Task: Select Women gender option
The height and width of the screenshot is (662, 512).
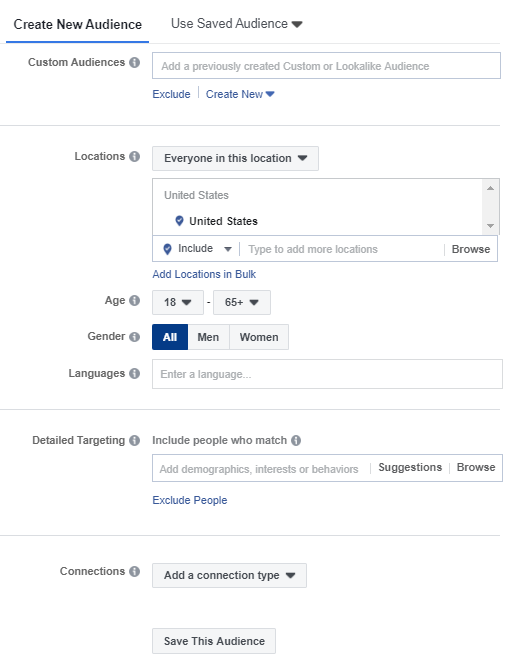Action: tap(259, 337)
